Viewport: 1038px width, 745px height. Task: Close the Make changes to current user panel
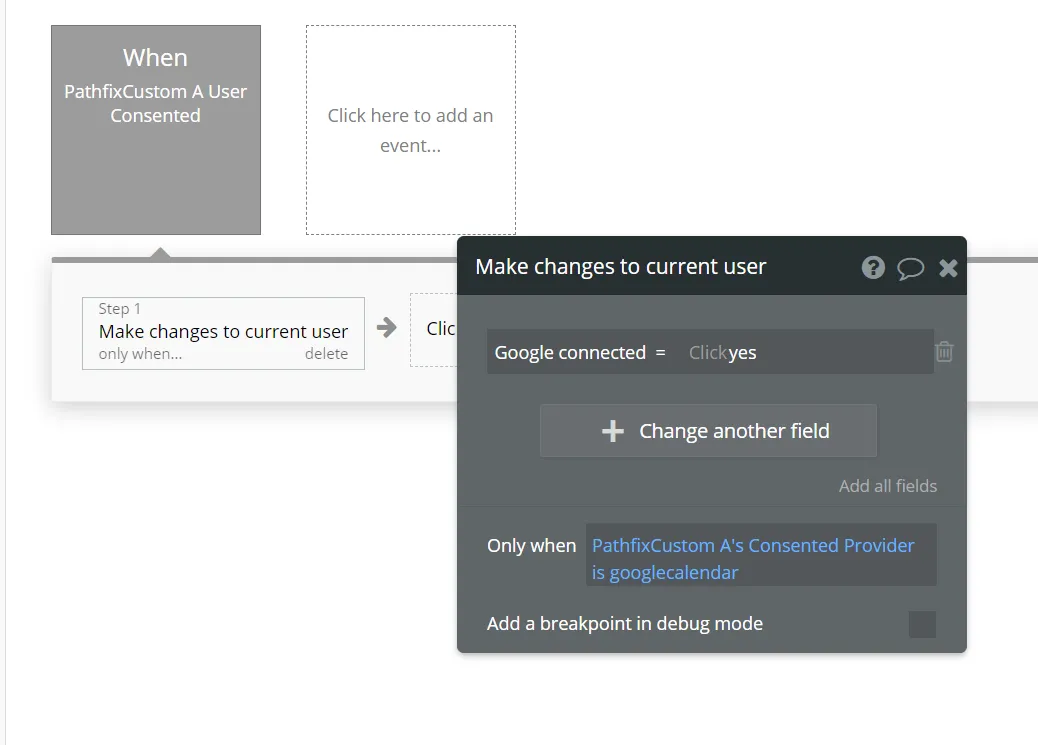coord(948,268)
